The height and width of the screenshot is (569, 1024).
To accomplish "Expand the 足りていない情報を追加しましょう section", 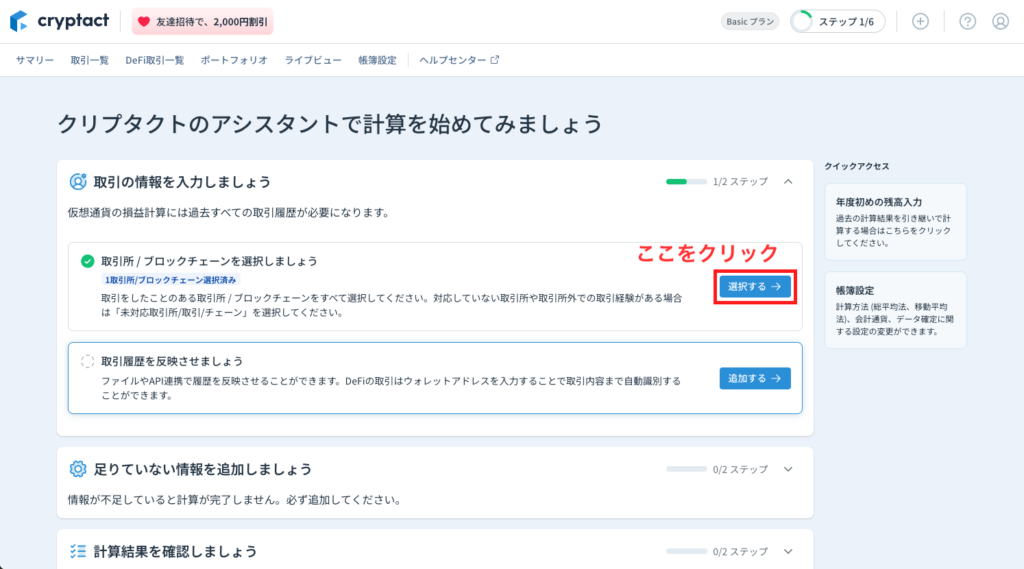I will click(788, 469).
